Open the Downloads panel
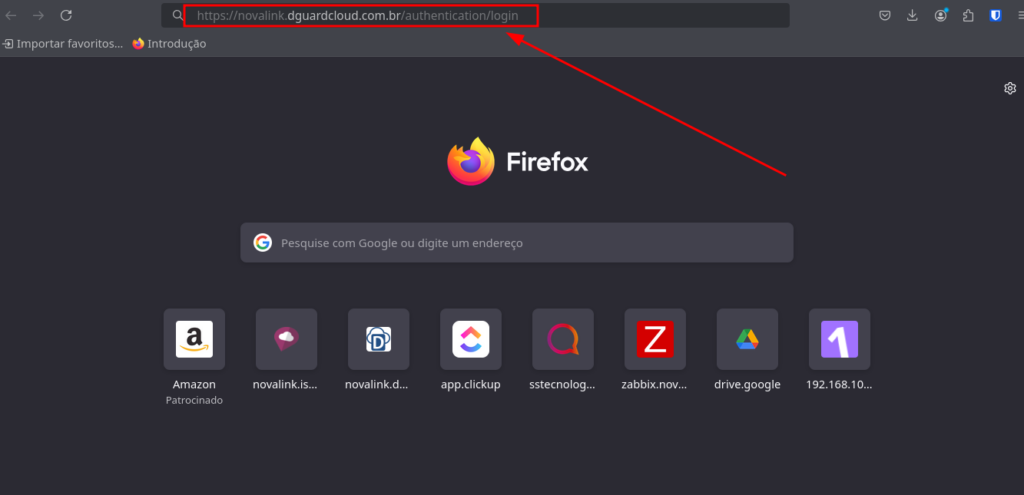 (912, 16)
